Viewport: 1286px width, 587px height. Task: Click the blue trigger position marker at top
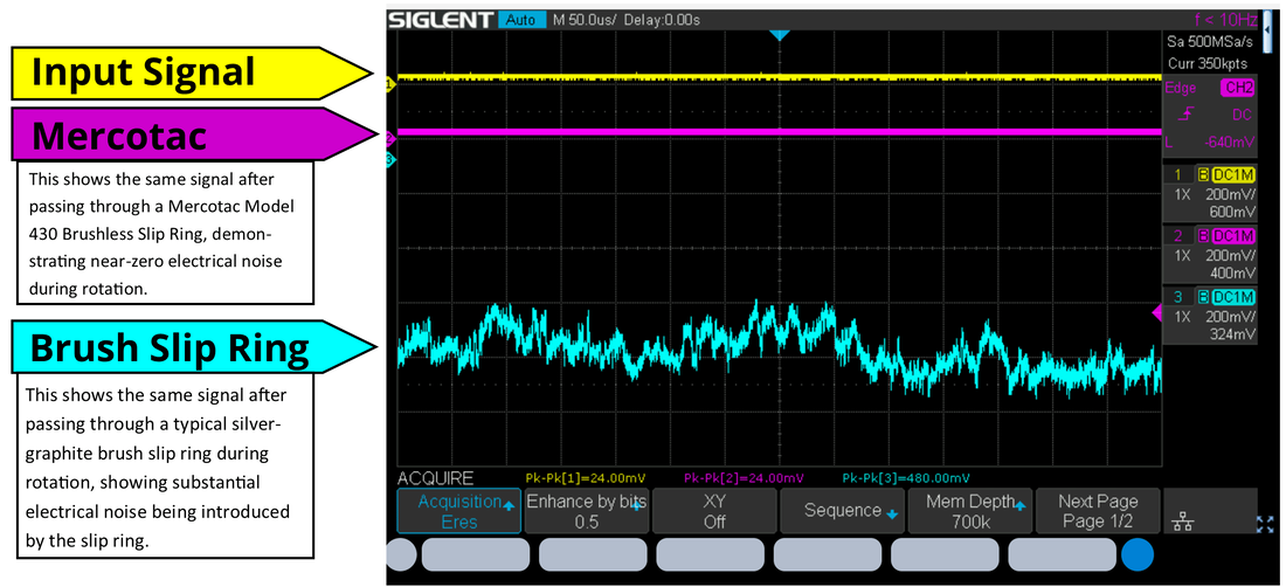pos(780,36)
